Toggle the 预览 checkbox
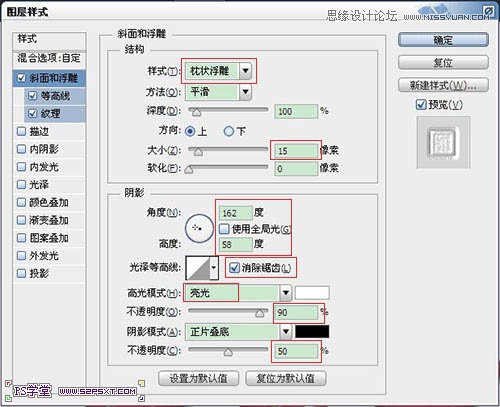This screenshot has height=407, width=500. coord(421,105)
